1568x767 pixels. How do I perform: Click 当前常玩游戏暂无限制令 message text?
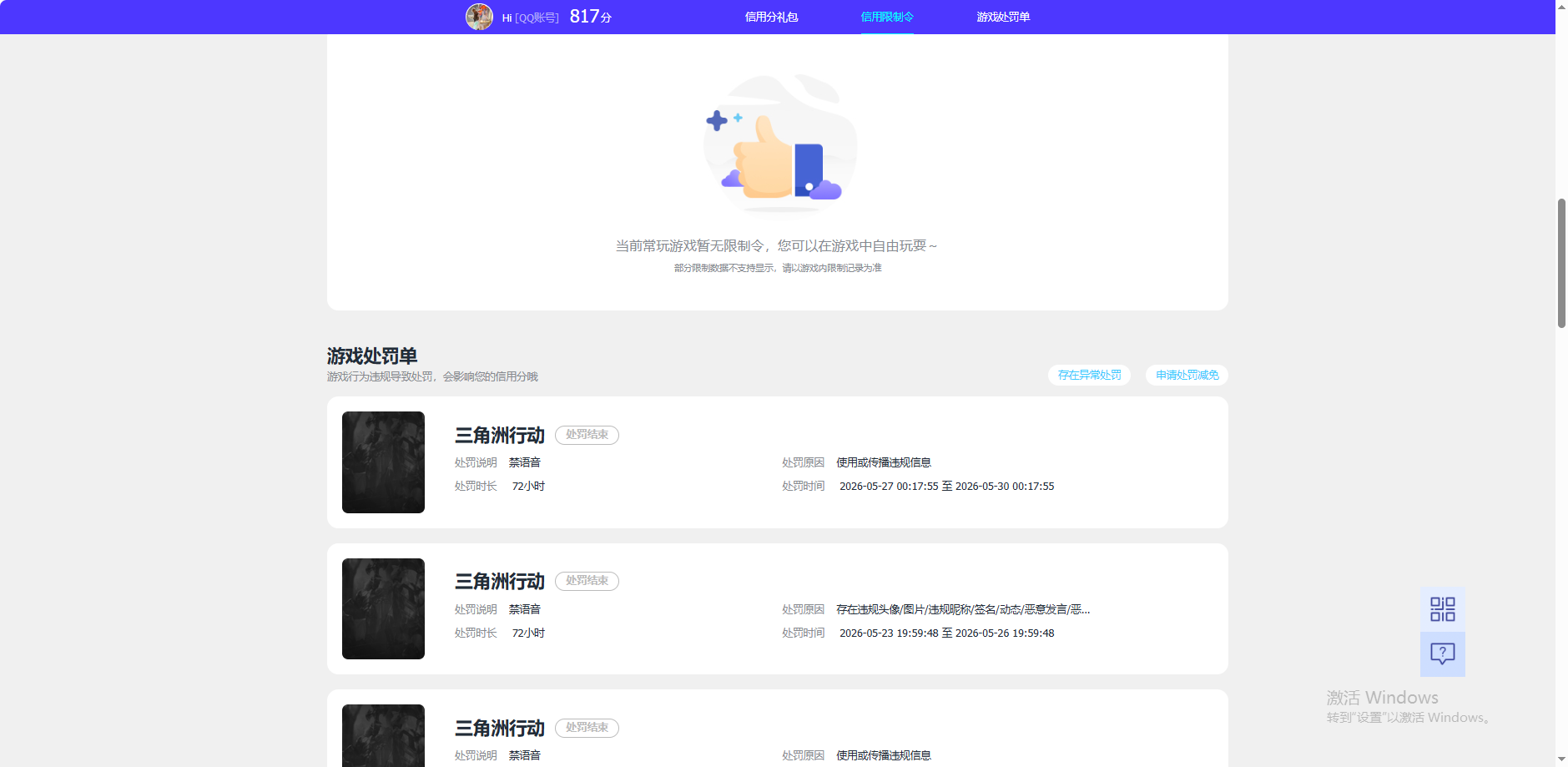coord(777,246)
